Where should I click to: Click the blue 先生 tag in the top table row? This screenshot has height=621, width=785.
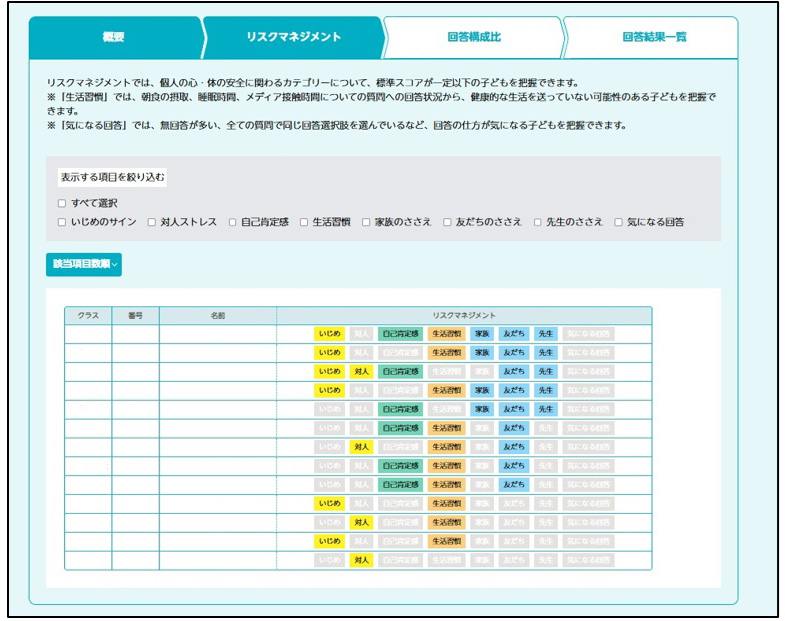pos(546,334)
